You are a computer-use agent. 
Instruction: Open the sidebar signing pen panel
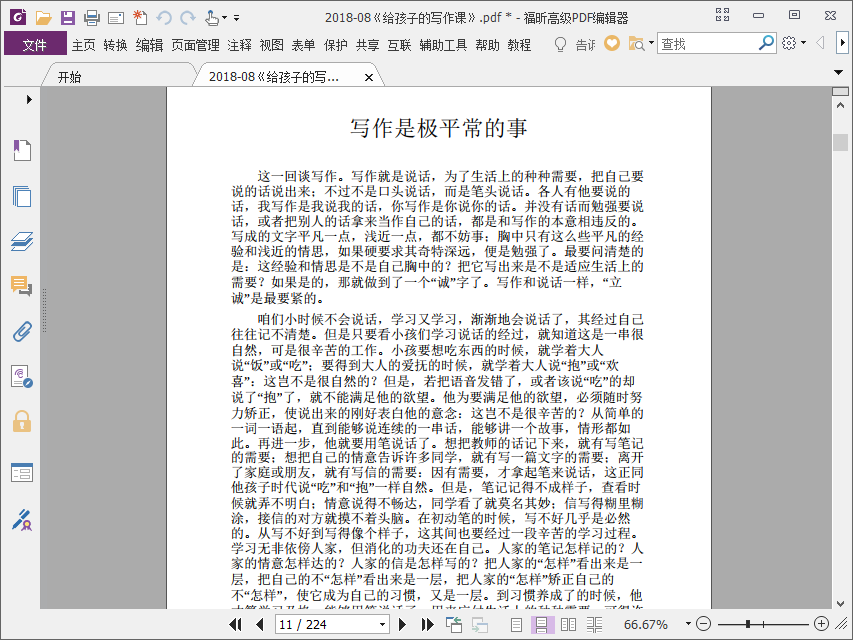click(x=22, y=520)
